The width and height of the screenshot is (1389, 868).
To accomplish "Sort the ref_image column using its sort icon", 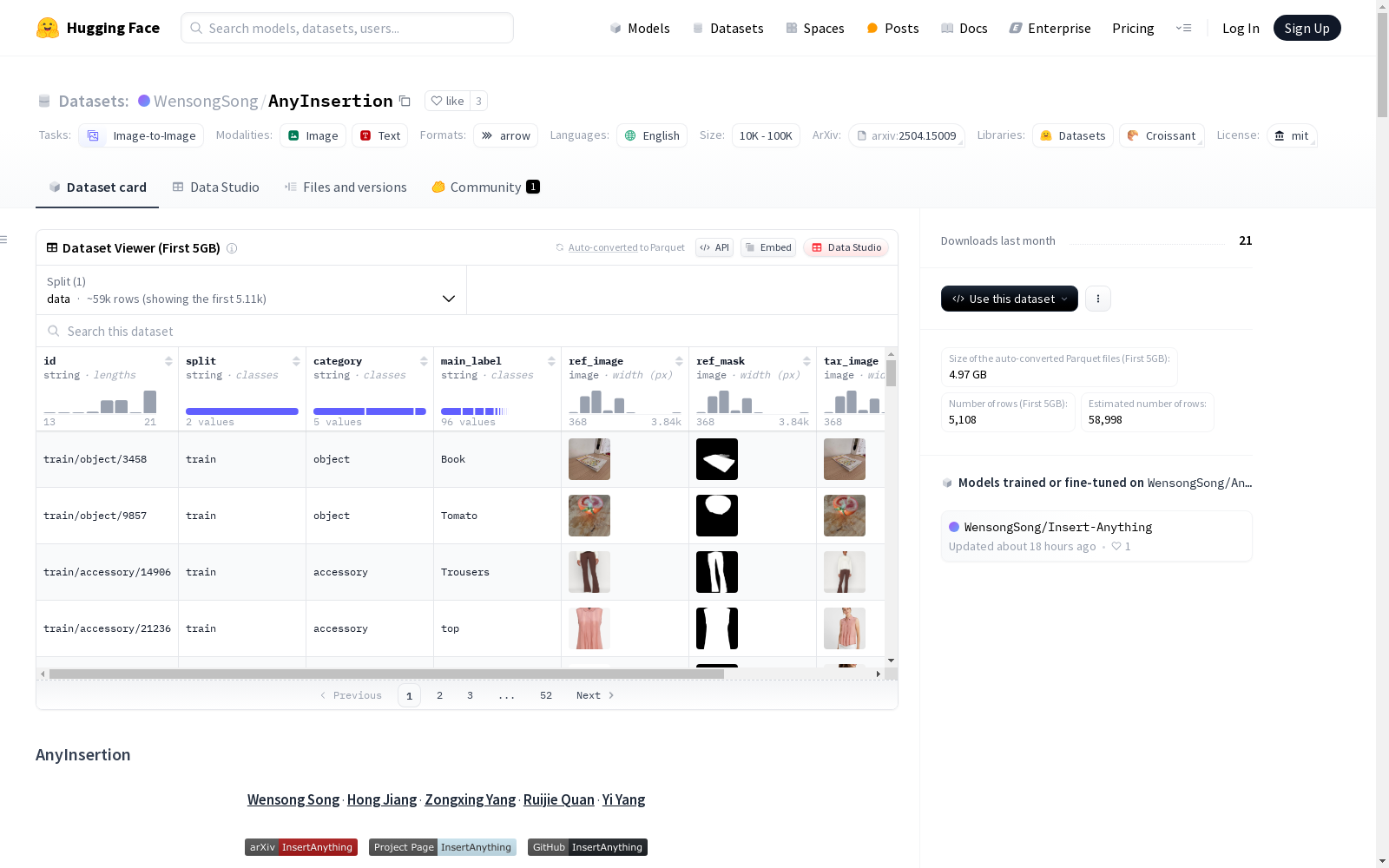I will (x=679, y=361).
